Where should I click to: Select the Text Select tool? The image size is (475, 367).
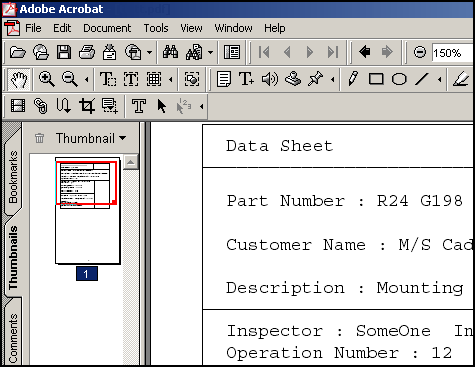click(x=108, y=79)
